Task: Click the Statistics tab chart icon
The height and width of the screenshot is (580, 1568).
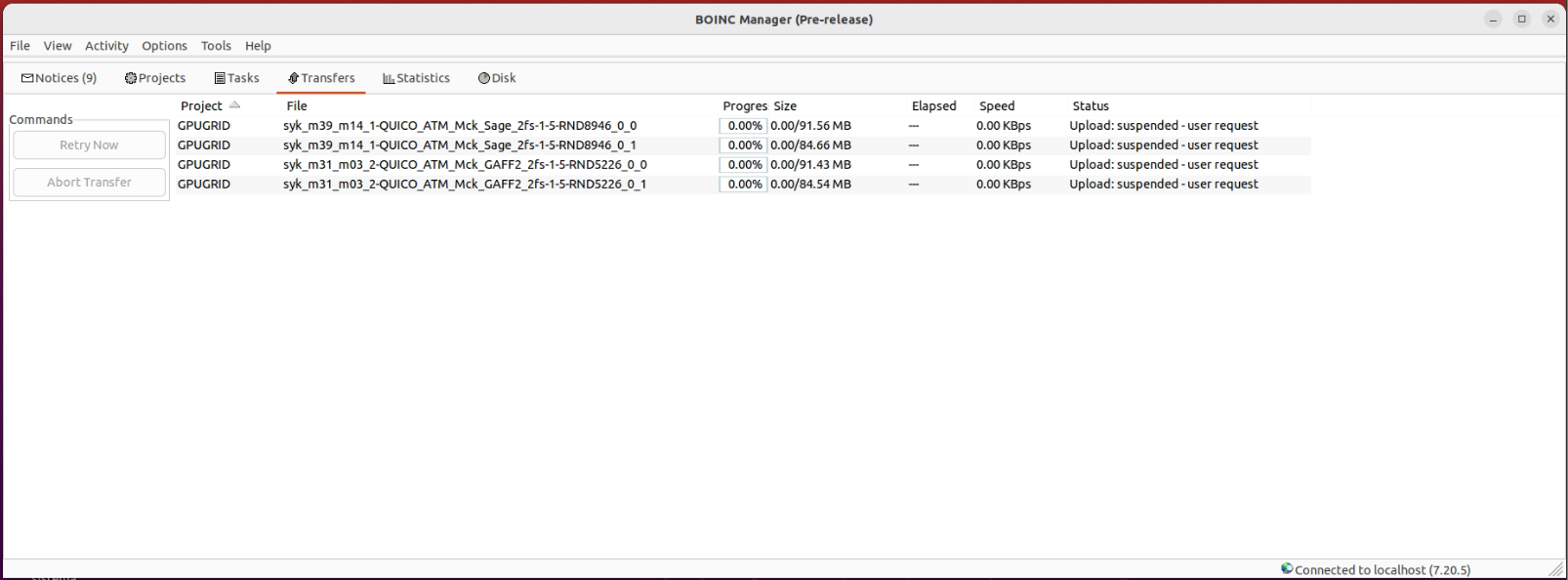Action: pos(389,78)
